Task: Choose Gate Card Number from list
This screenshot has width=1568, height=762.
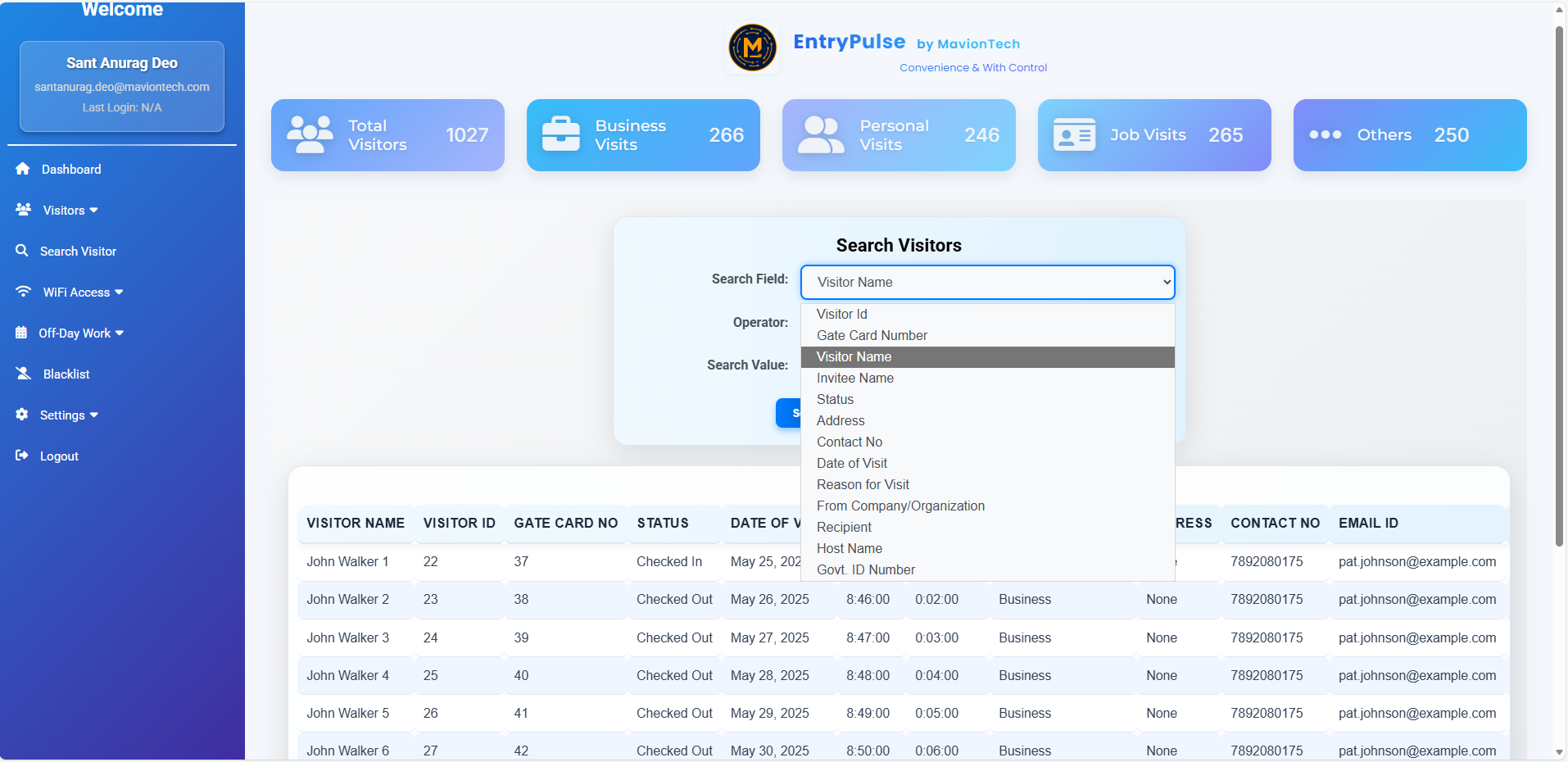Action: [872, 335]
